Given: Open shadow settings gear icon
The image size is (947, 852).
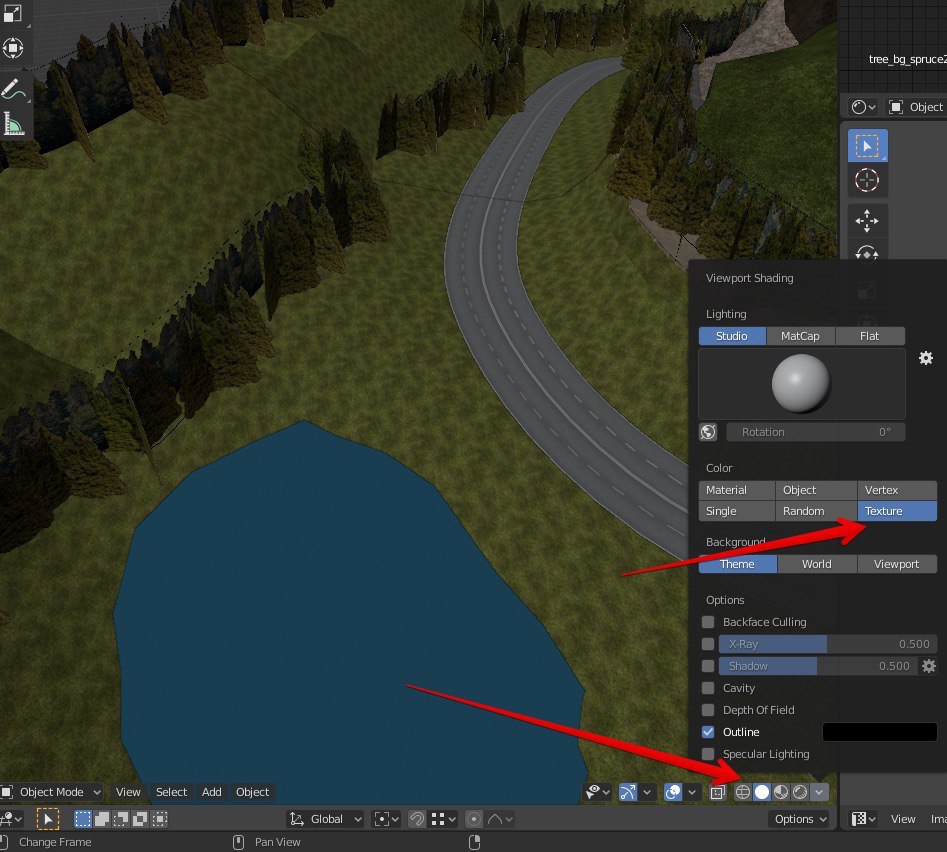Looking at the screenshot, I should pyautogui.click(x=929, y=666).
